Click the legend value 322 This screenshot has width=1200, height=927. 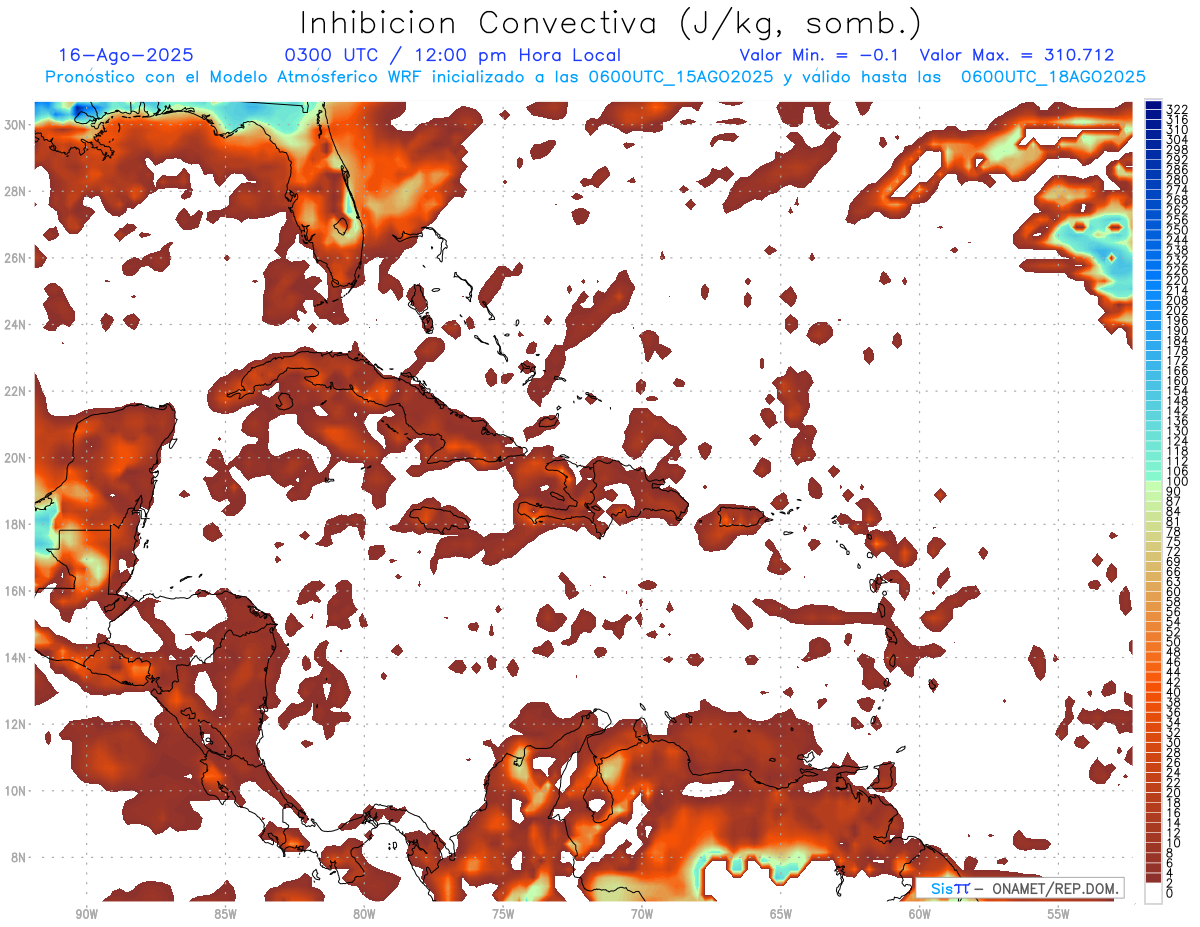(x=1177, y=109)
